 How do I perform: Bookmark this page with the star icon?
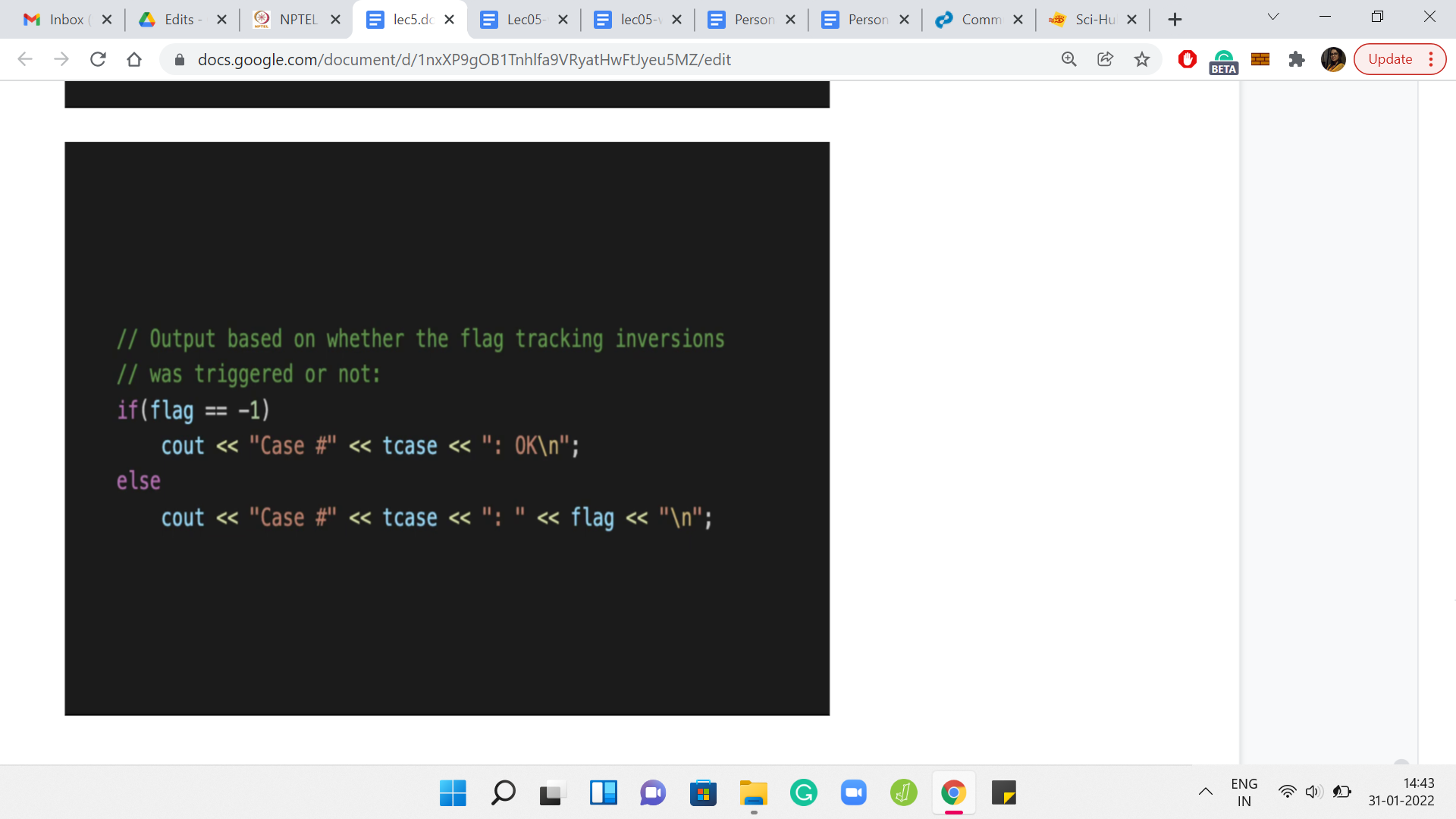coord(1142,59)
